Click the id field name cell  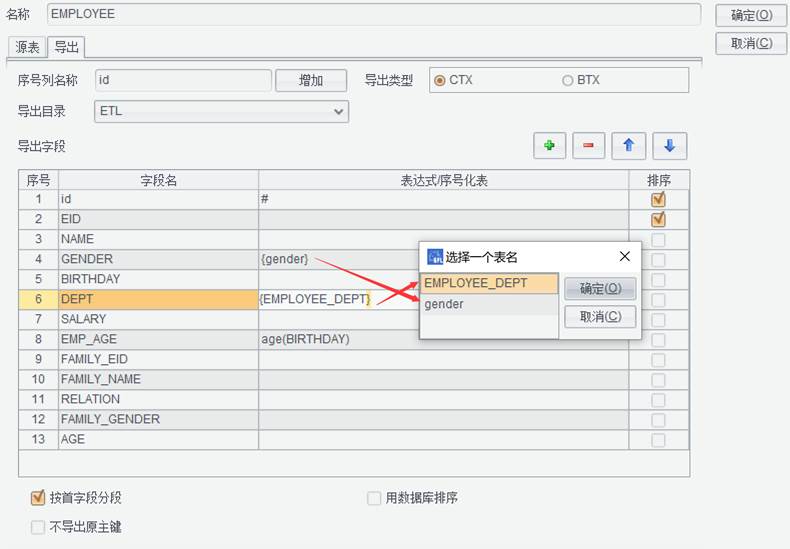click(158, 199)
